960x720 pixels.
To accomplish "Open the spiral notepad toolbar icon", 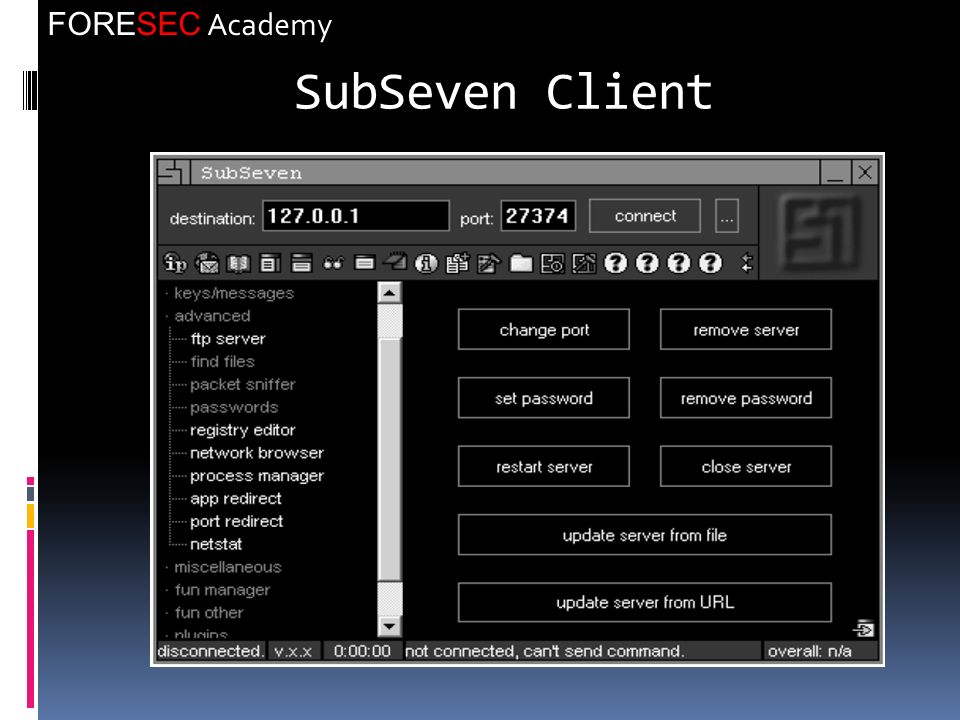I will pos(396,263).
